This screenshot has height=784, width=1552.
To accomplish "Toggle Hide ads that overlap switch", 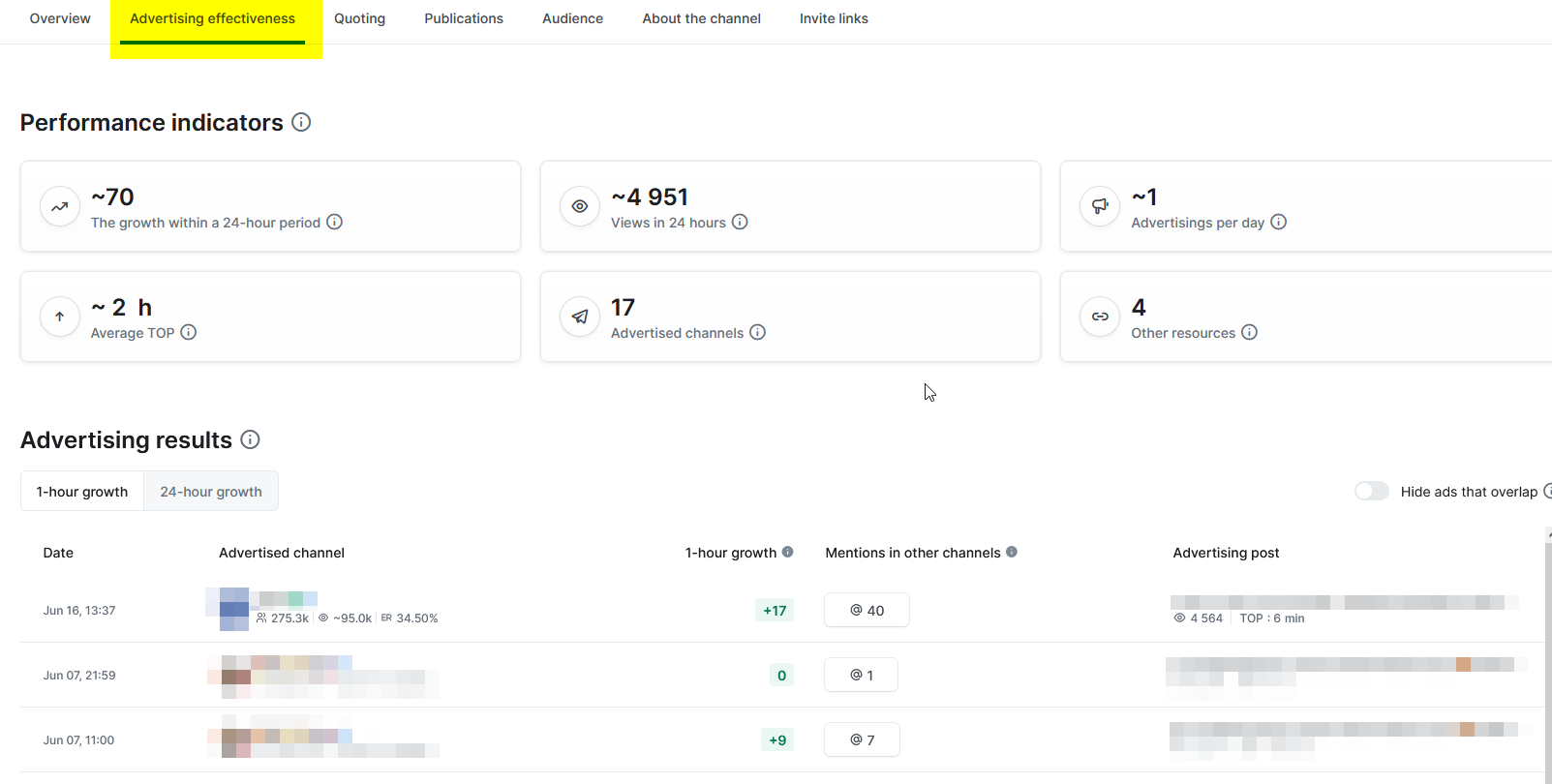I will tap(1371, 491).
